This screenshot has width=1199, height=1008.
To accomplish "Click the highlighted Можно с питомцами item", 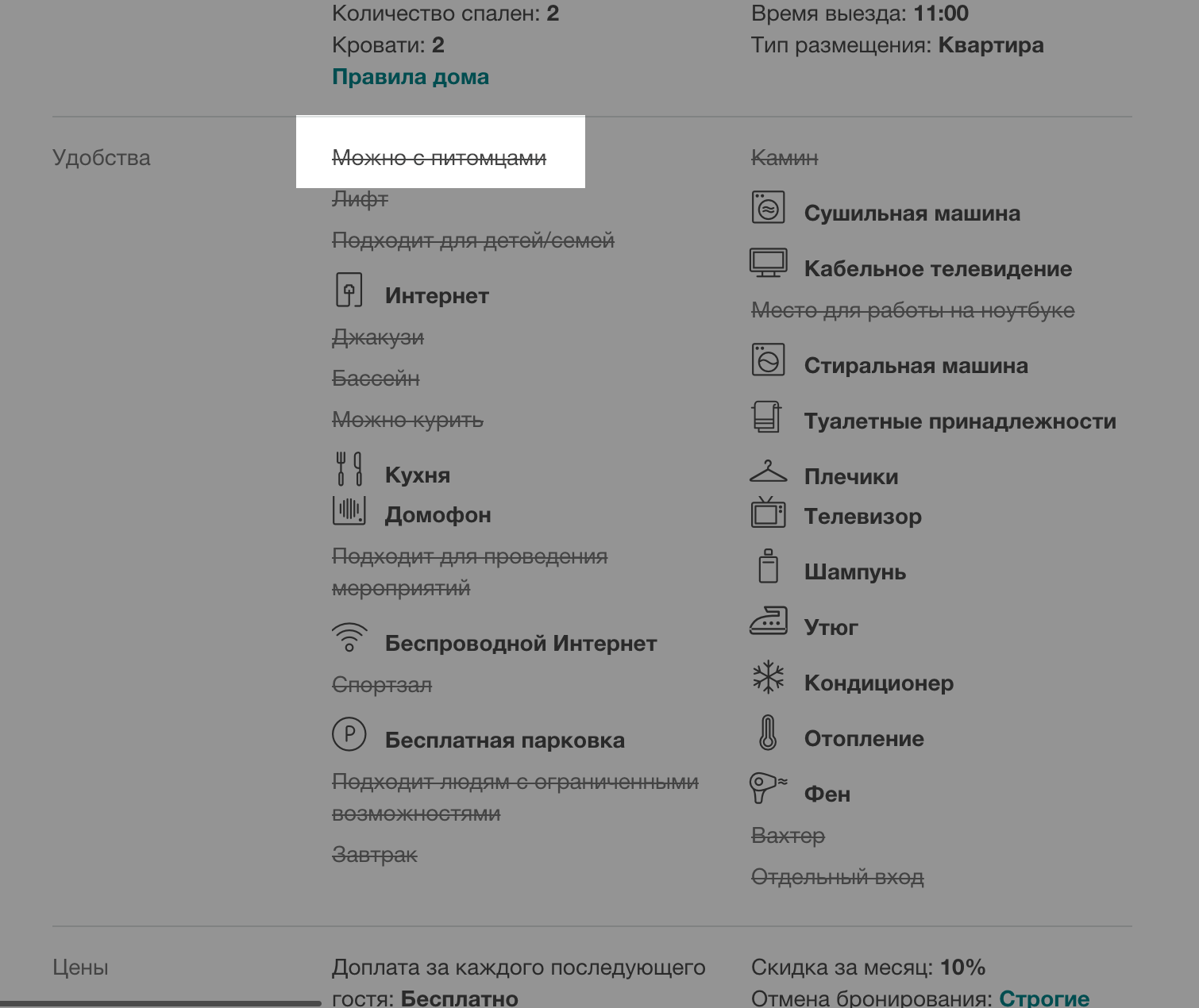I will point(439,158).
